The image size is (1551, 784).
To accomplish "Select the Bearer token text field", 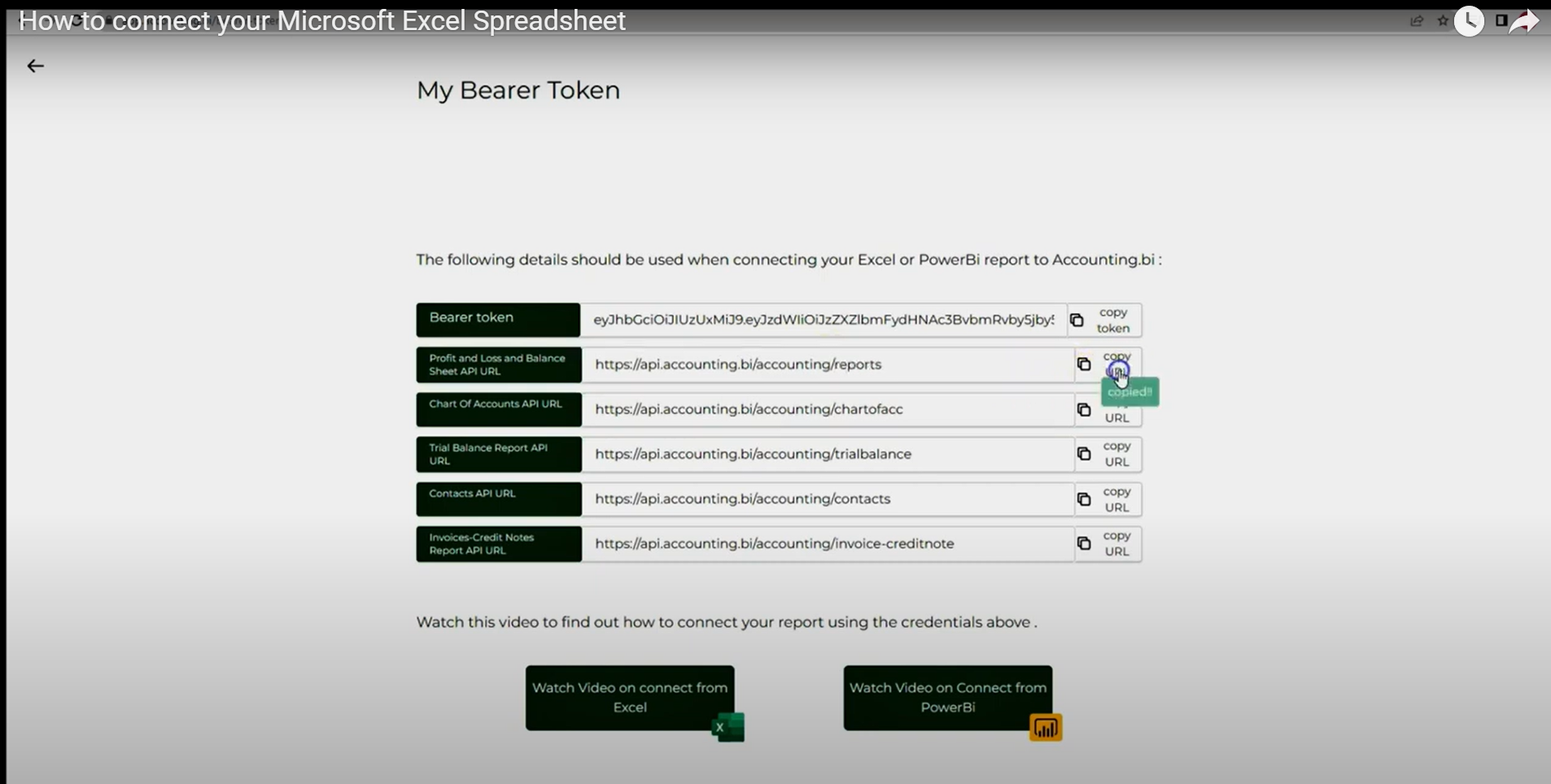I will click(x=822, y=320).
